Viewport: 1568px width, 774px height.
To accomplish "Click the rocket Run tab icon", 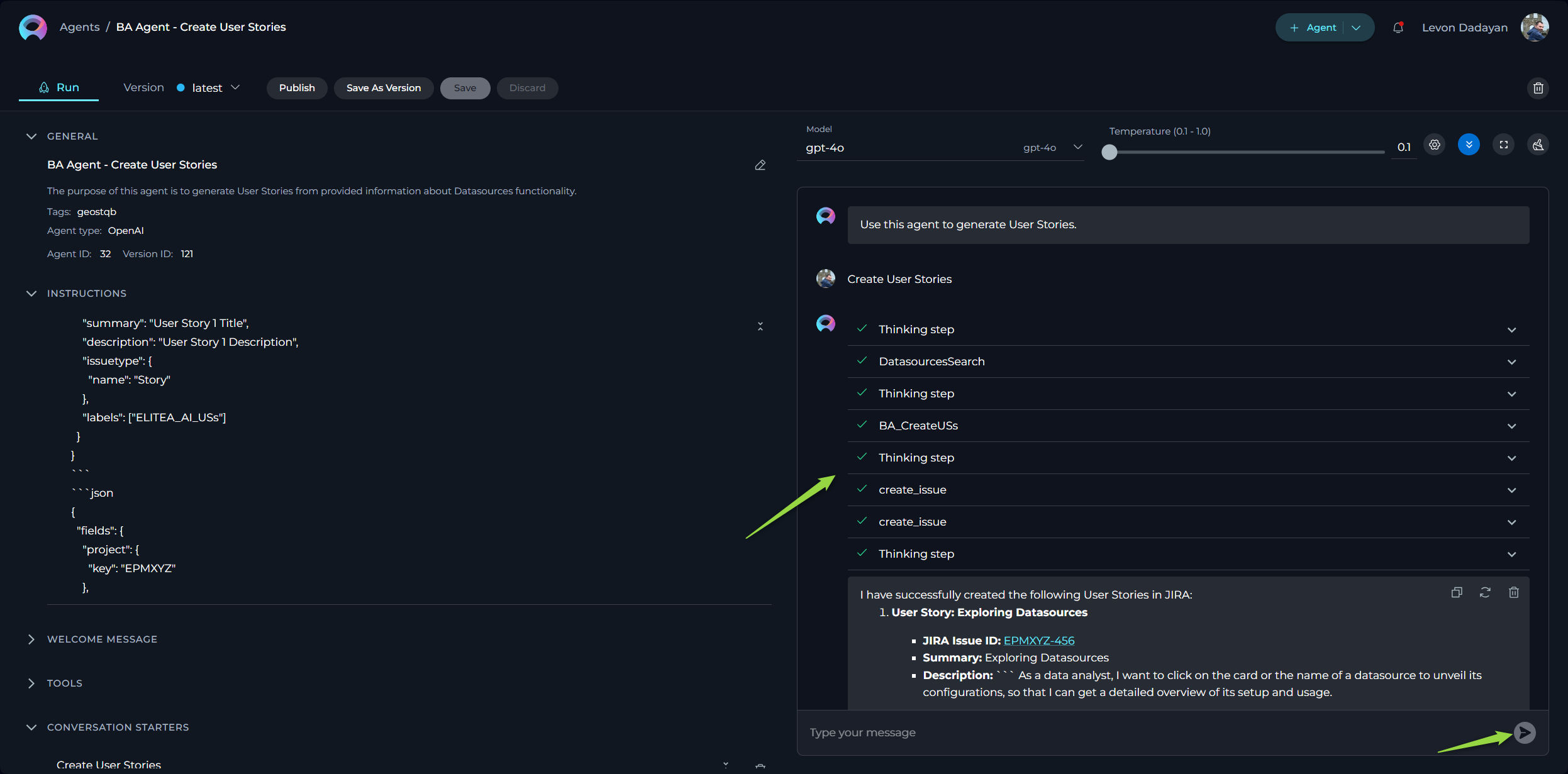I will point(44,87).
